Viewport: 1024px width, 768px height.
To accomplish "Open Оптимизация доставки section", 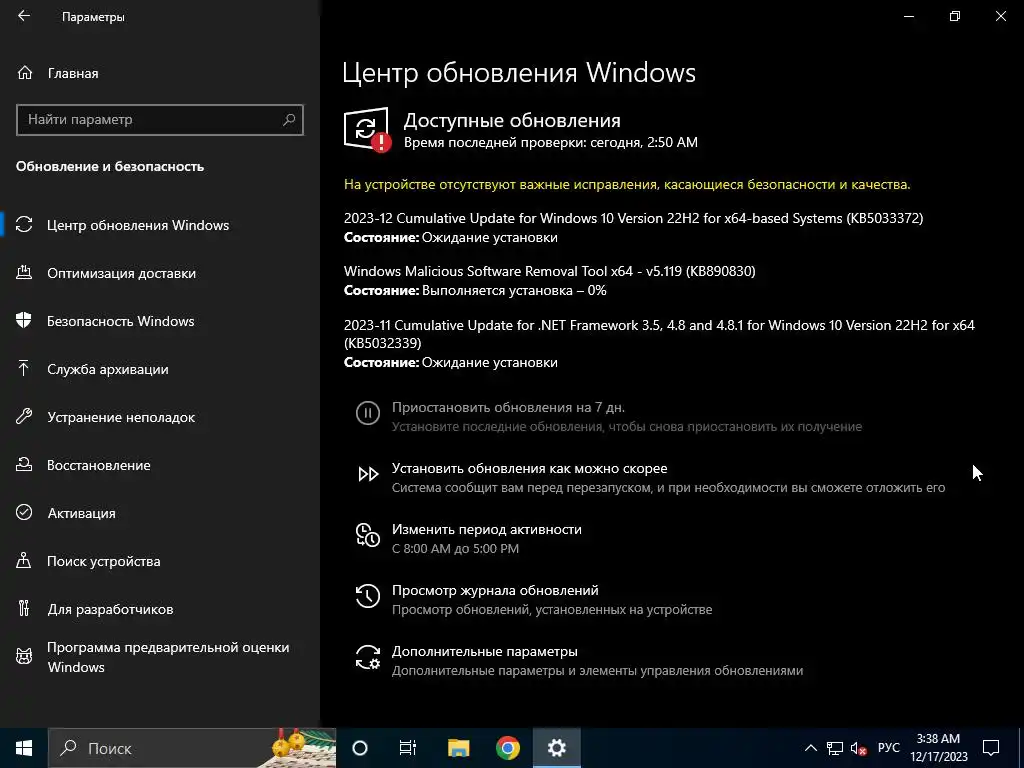I will 121,273.
